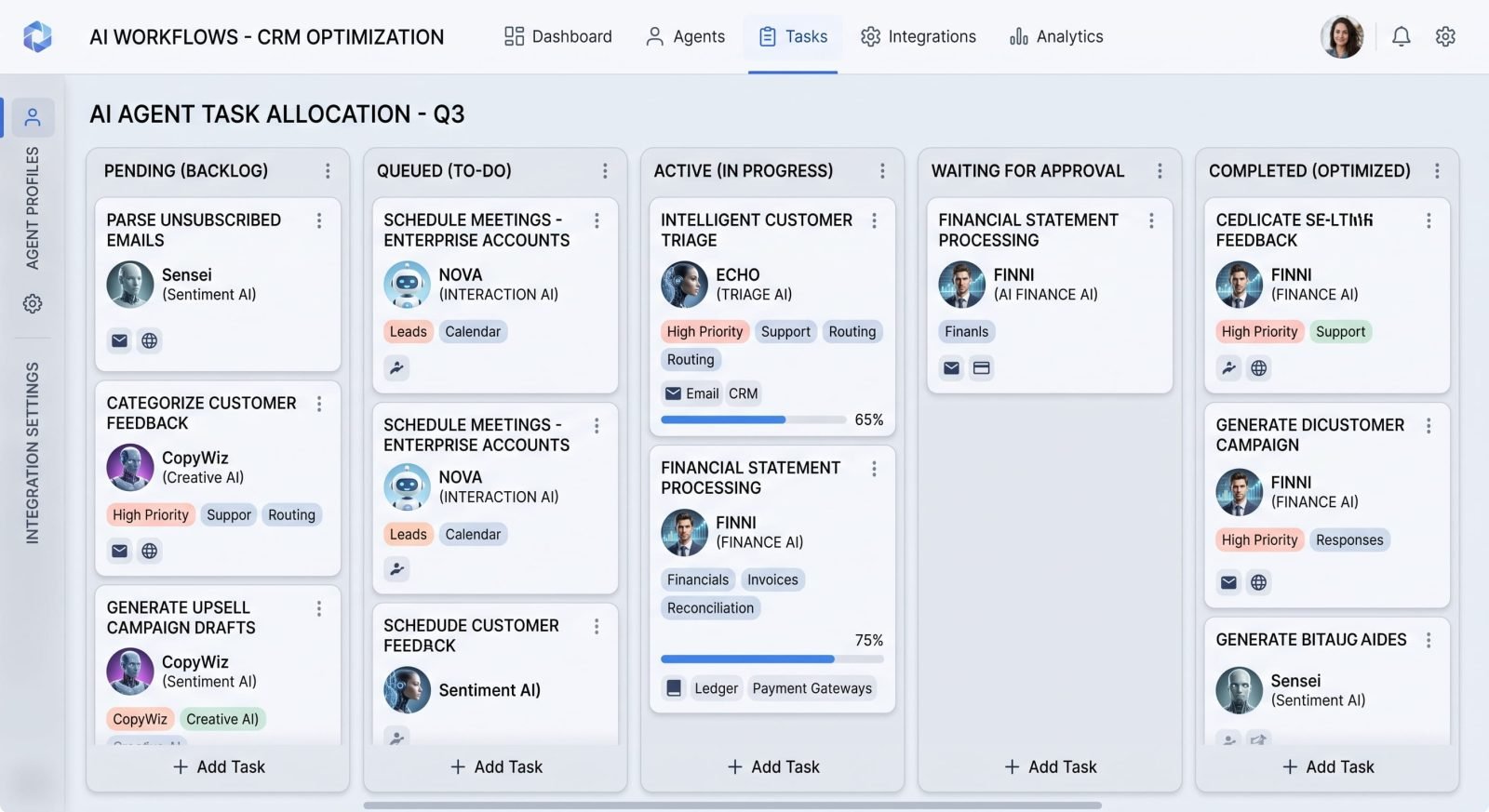Click the card icon on Waiting Financial Statement Processing

(x=981, y=367)
